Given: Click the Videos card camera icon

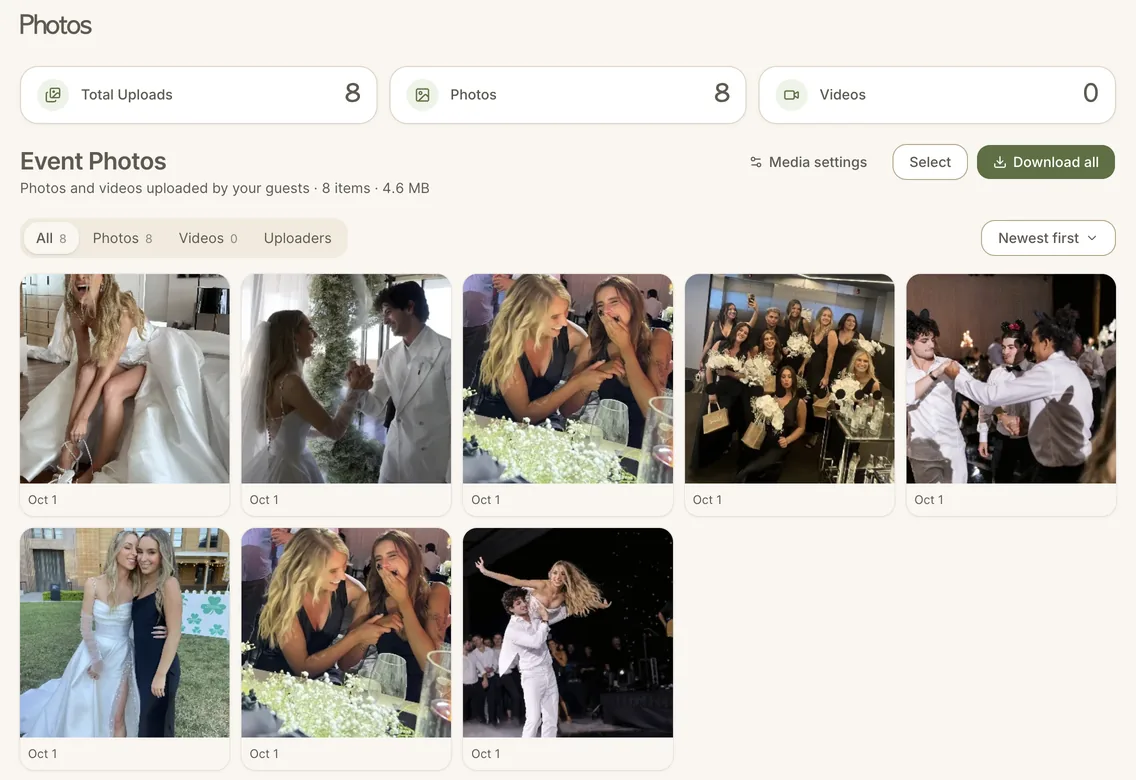Looking at the screenshot, I should point(792,95).
